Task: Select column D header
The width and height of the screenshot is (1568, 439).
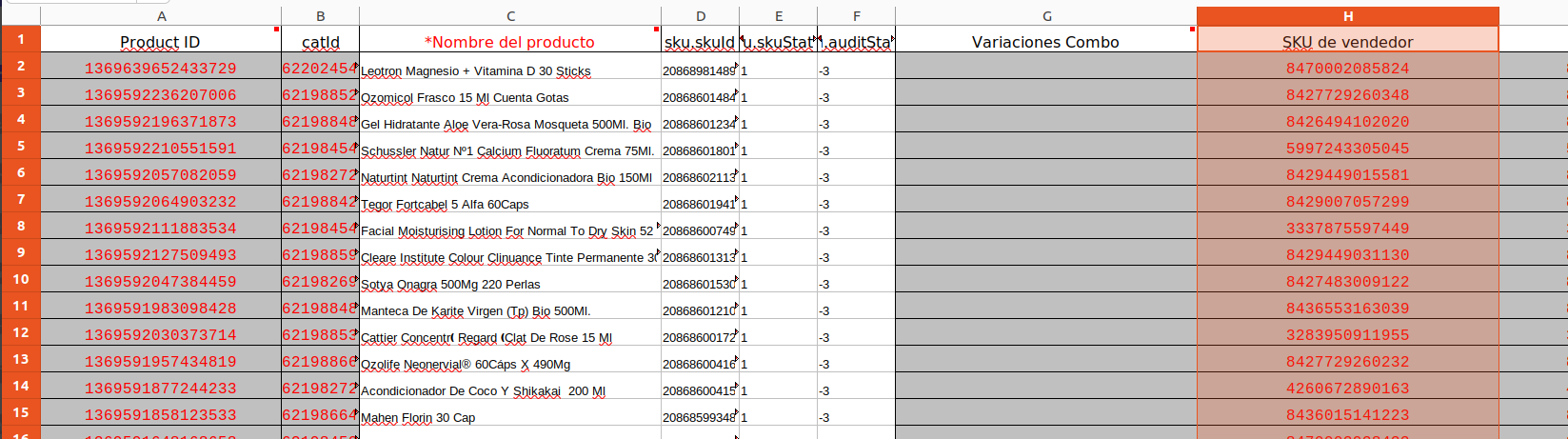Action: [701, 16]
